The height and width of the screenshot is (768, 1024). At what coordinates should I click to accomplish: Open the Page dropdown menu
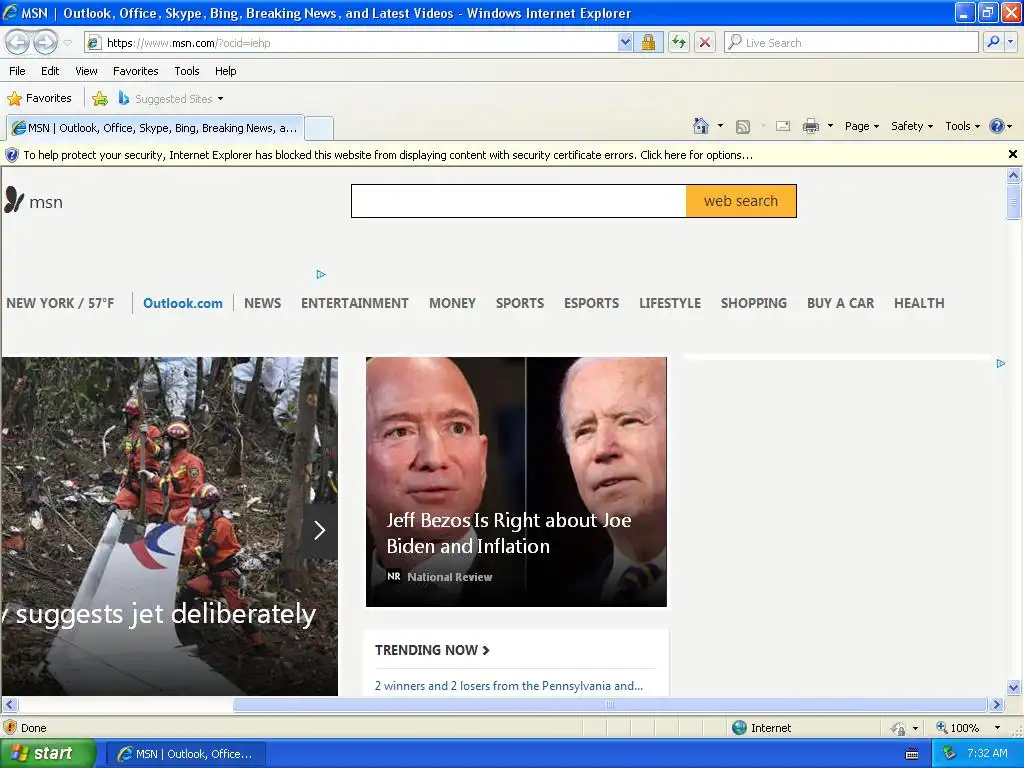[x=862, y=126]
